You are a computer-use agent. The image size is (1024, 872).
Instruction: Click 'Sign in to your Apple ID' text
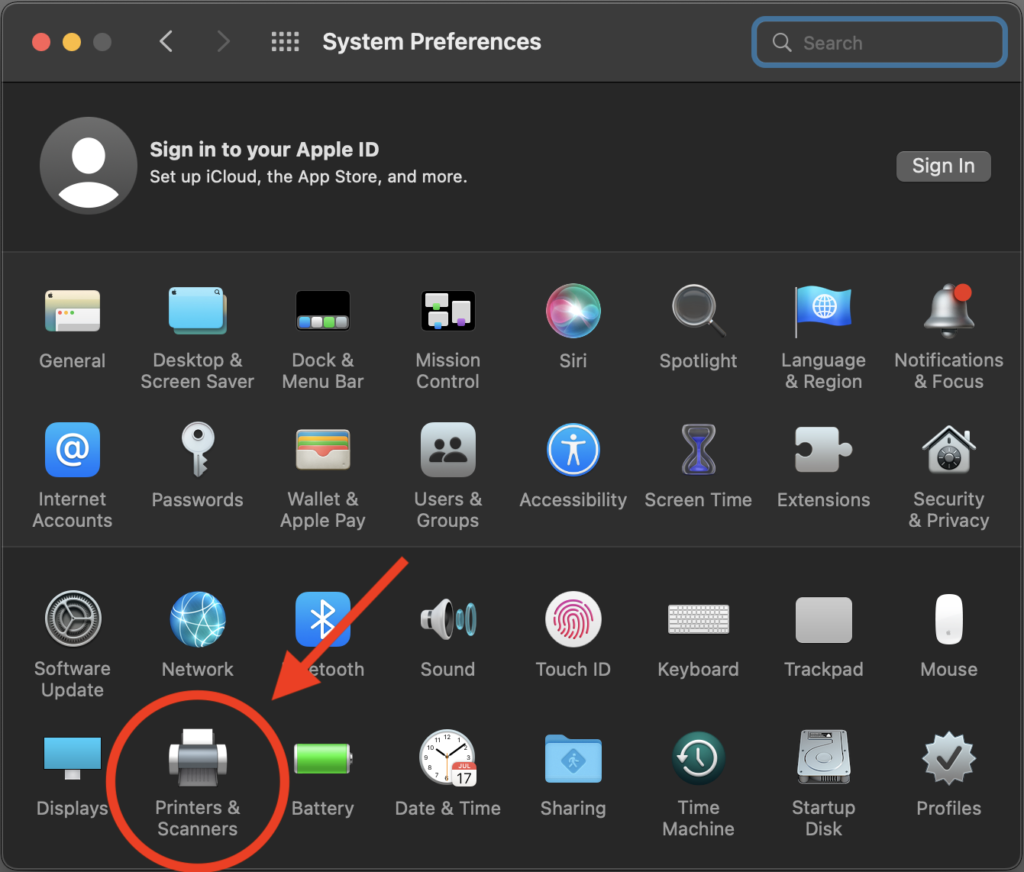click(x=264, y=150)
